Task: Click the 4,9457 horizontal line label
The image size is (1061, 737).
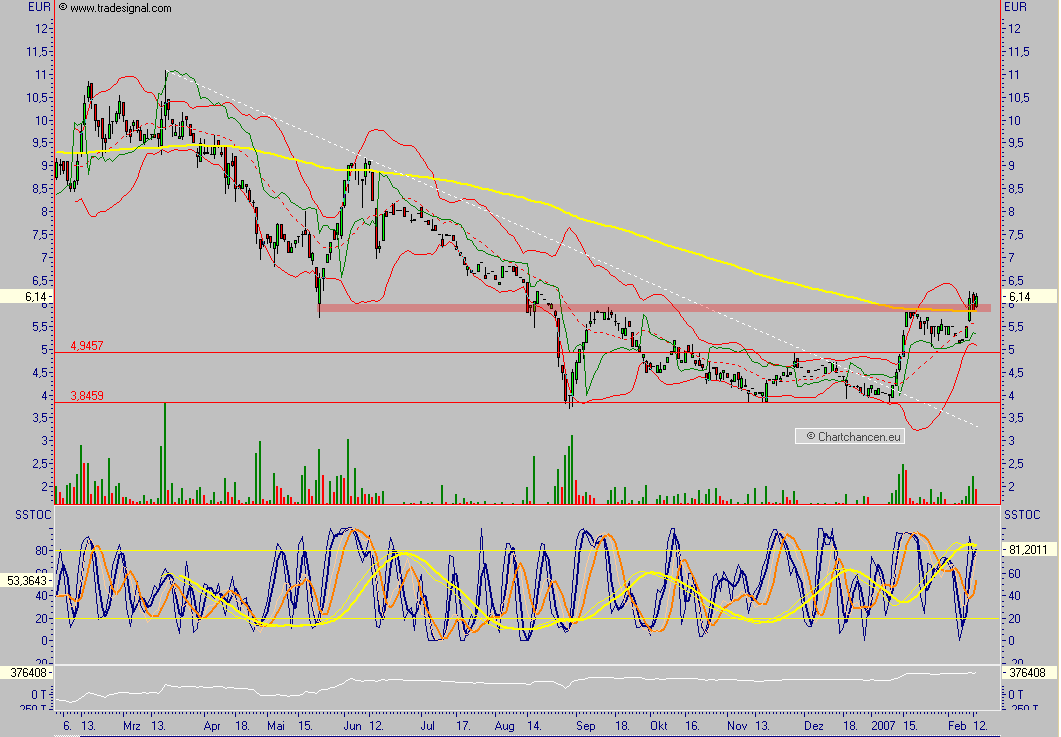Action: 85,345
